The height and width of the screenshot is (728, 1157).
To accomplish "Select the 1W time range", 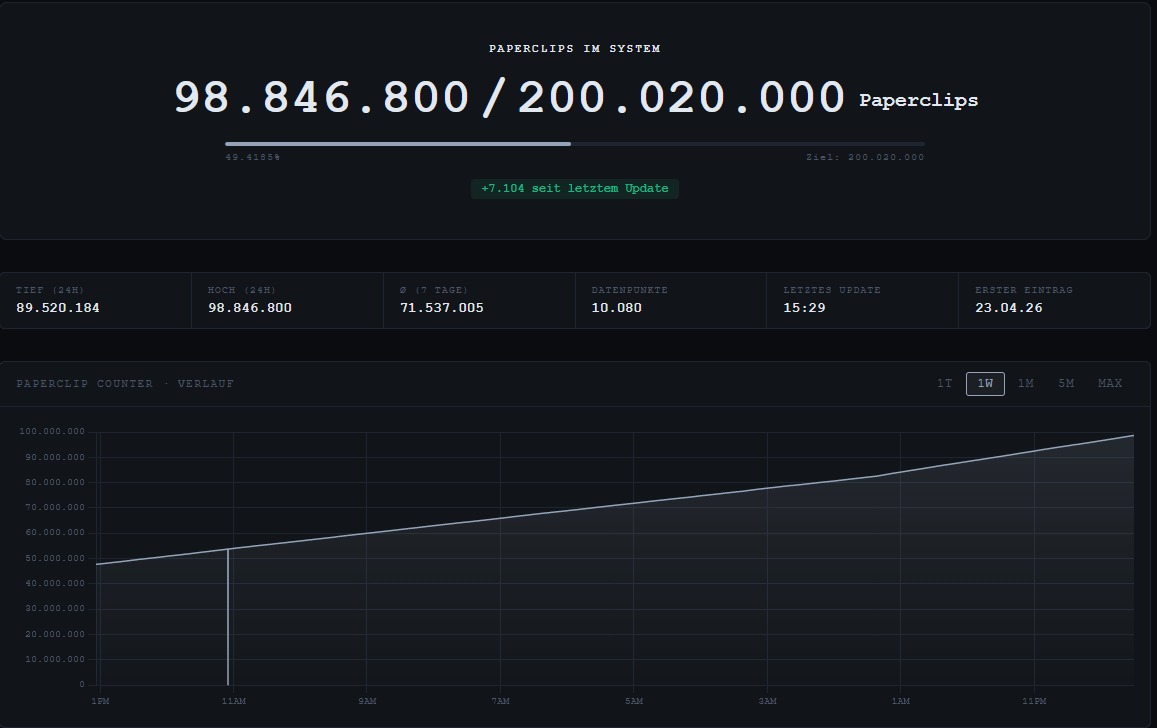I will tap(985, 384).
